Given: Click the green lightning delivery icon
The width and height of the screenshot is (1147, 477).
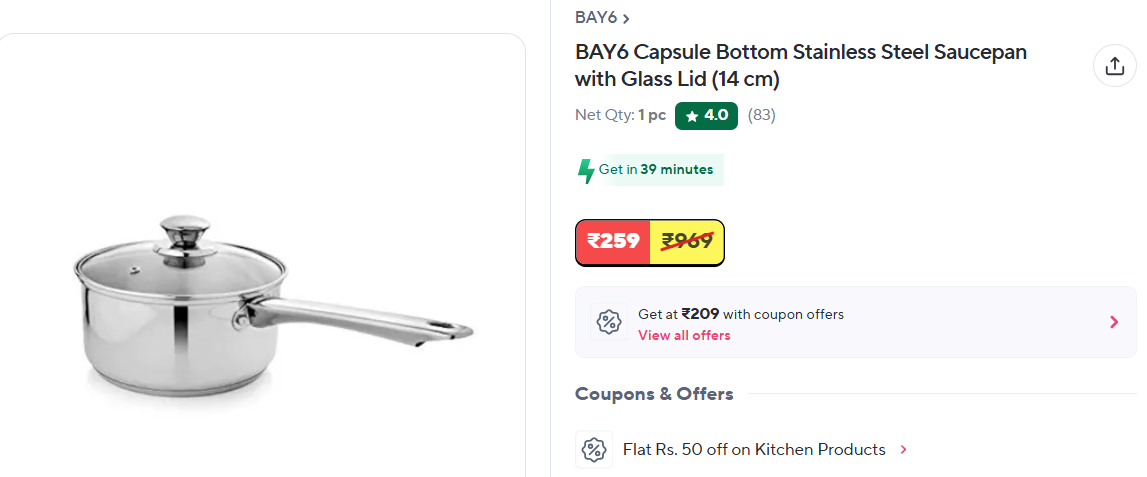Looking at the screenshot, I should pyautogui.click(x=586, y=170).
